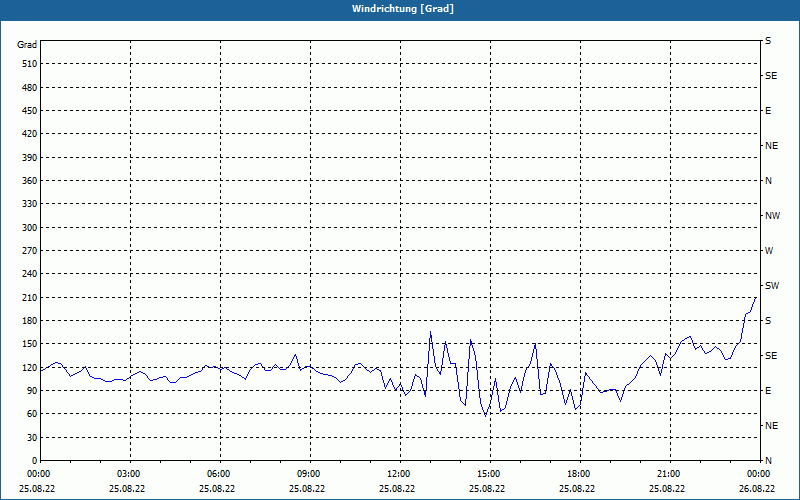Select the 450 degree axis label
The width and height of the screenshot is (800, 500).
30,111
